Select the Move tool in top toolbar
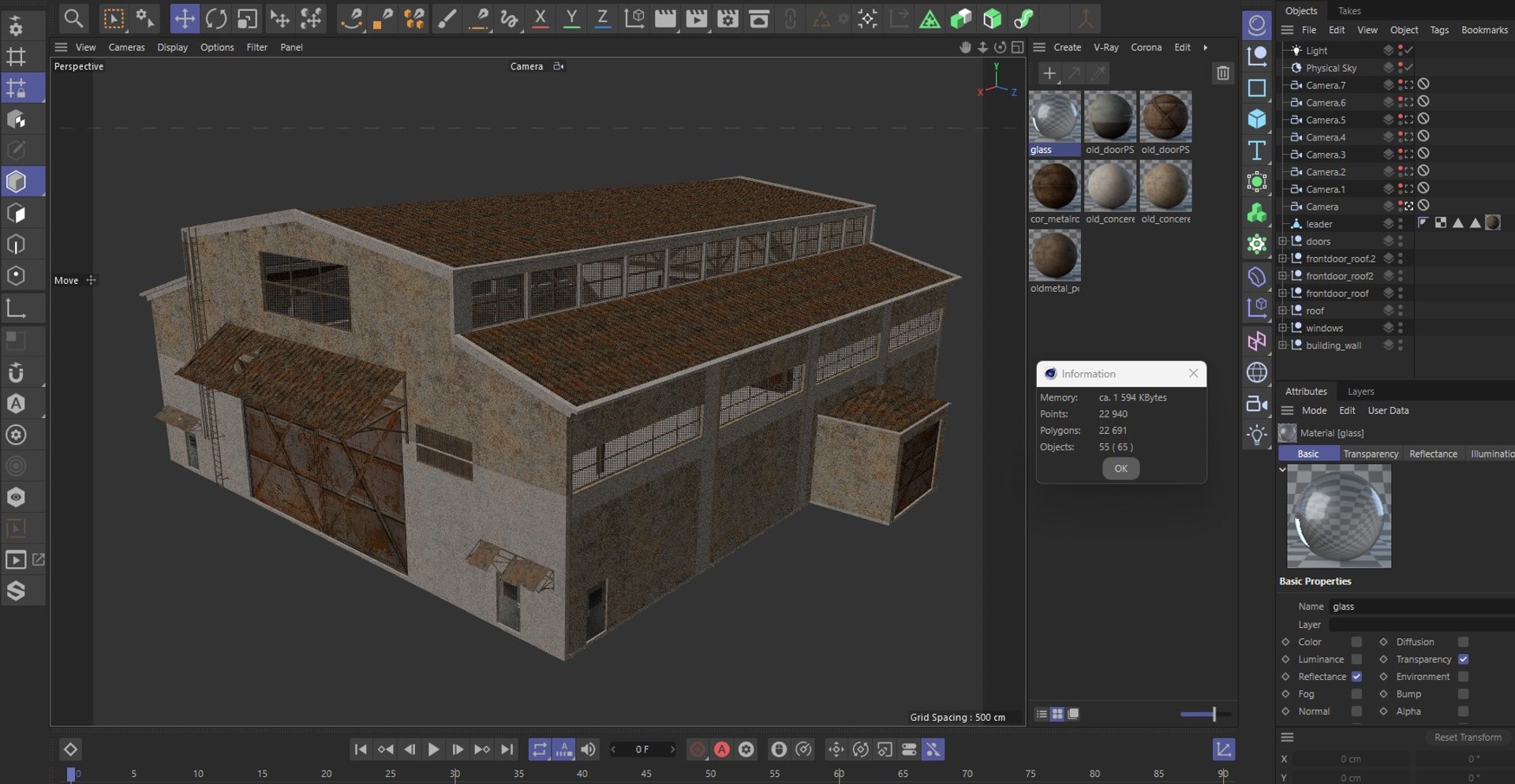 185,19
